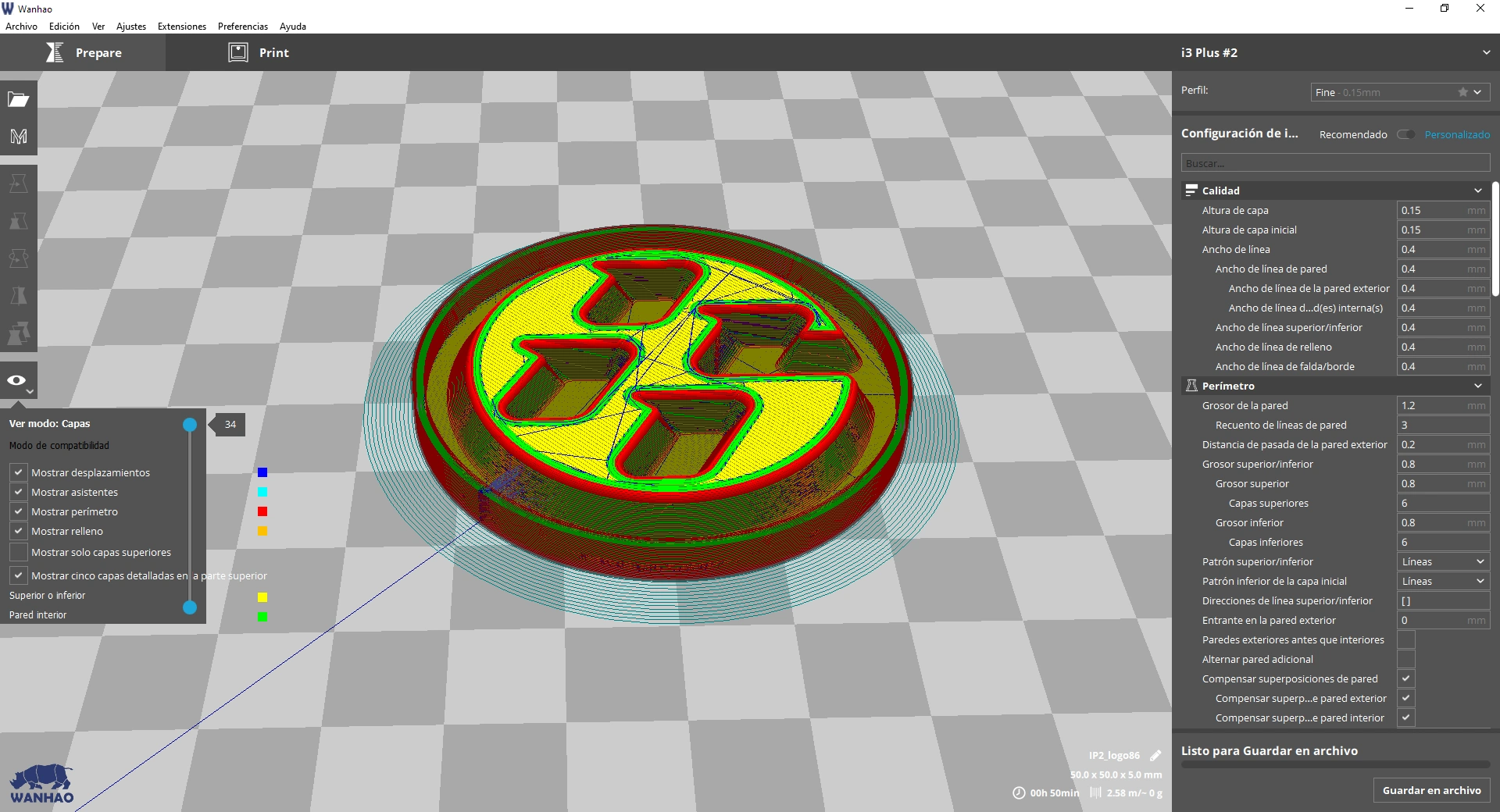Open the Extensiones menu
The width and height of the screenshot is (1500, 812).
[x=182, y=26]
